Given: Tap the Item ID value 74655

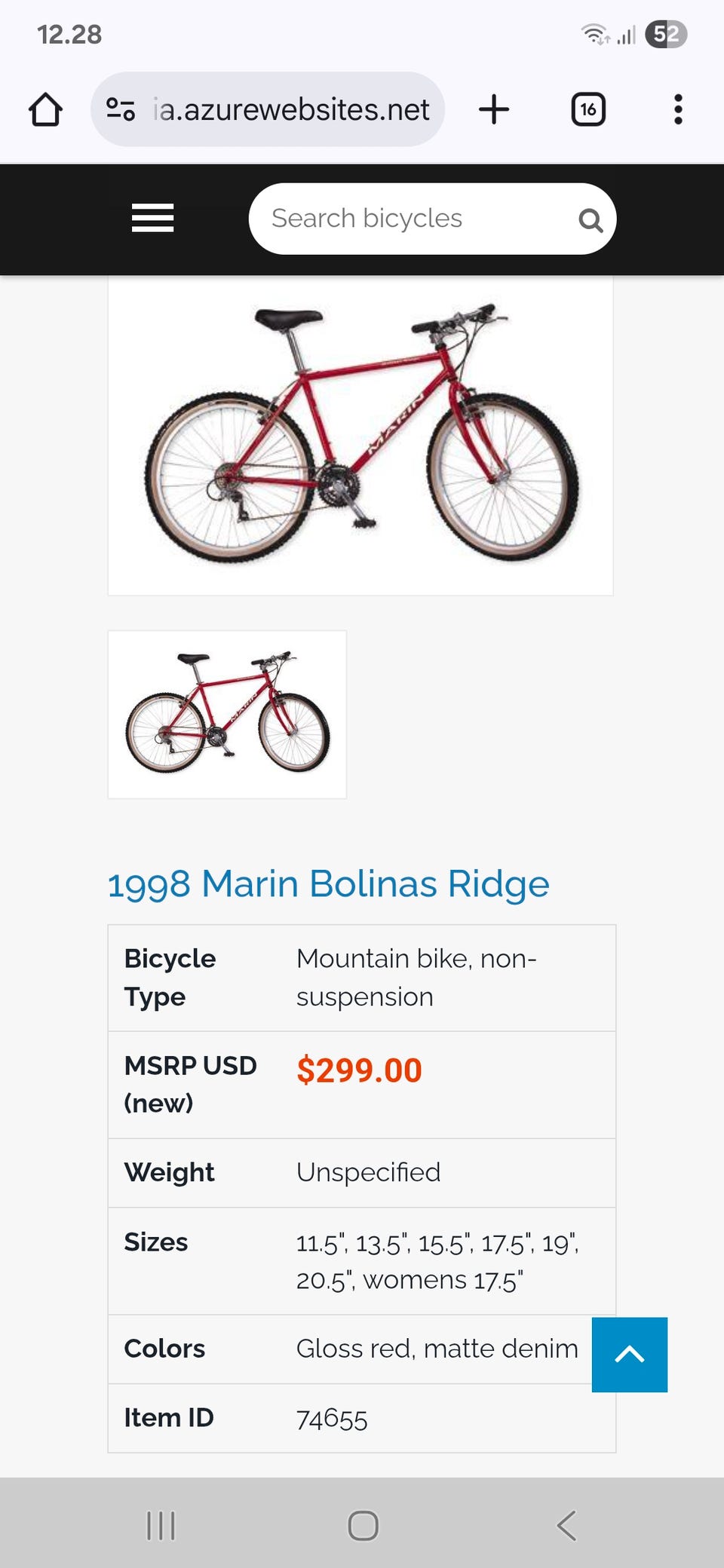Looking at the screenshot, I should click(x=332, y=1419).
